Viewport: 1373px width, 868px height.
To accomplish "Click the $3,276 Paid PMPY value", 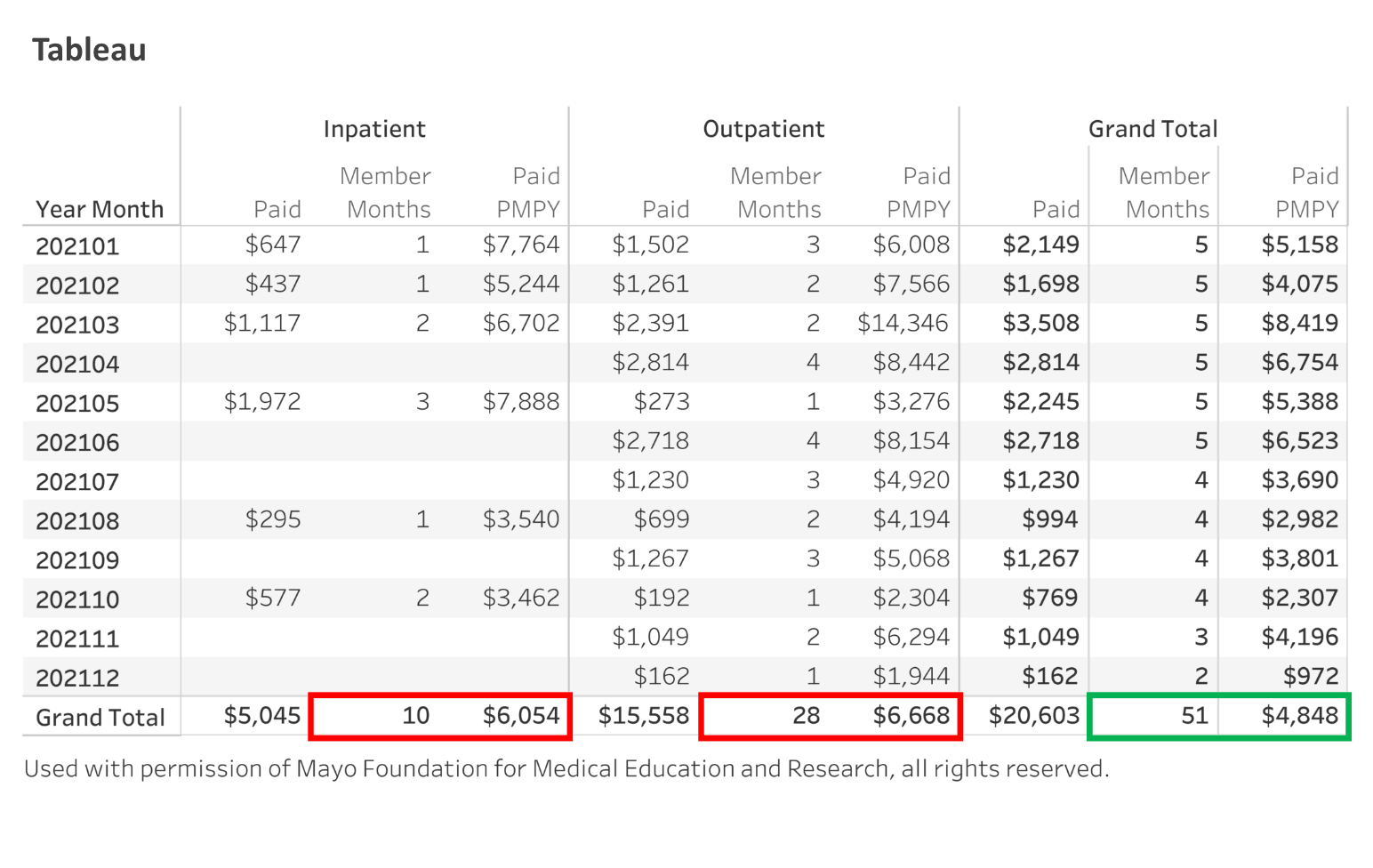I will click(911, 401).
